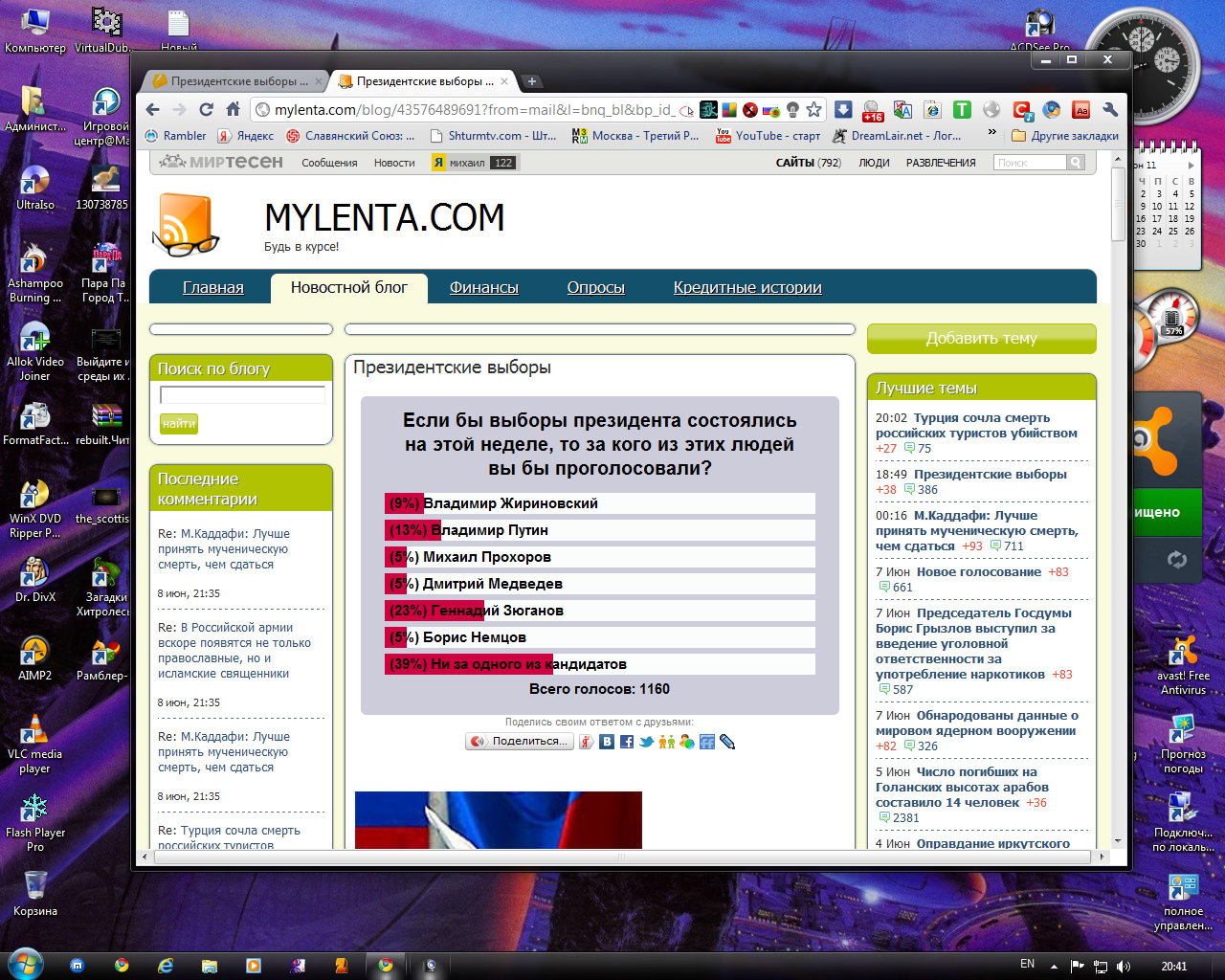The width and height of the screenshot is (1225, 980).
Task: Click the LiveJournal pencil share icon
Action: (x=727, y=742)
